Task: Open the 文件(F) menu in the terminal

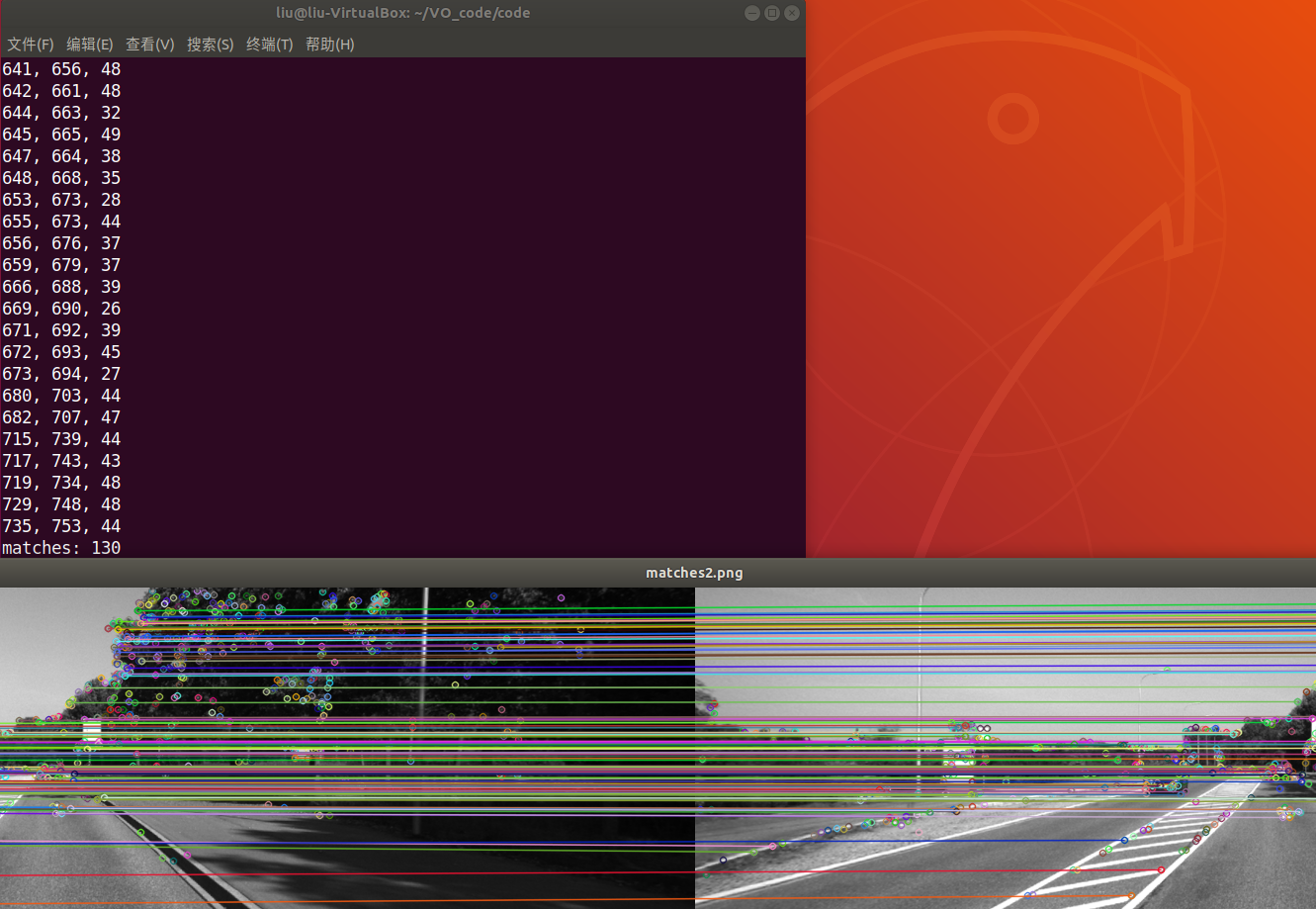Action: click(x=30, y=44)
